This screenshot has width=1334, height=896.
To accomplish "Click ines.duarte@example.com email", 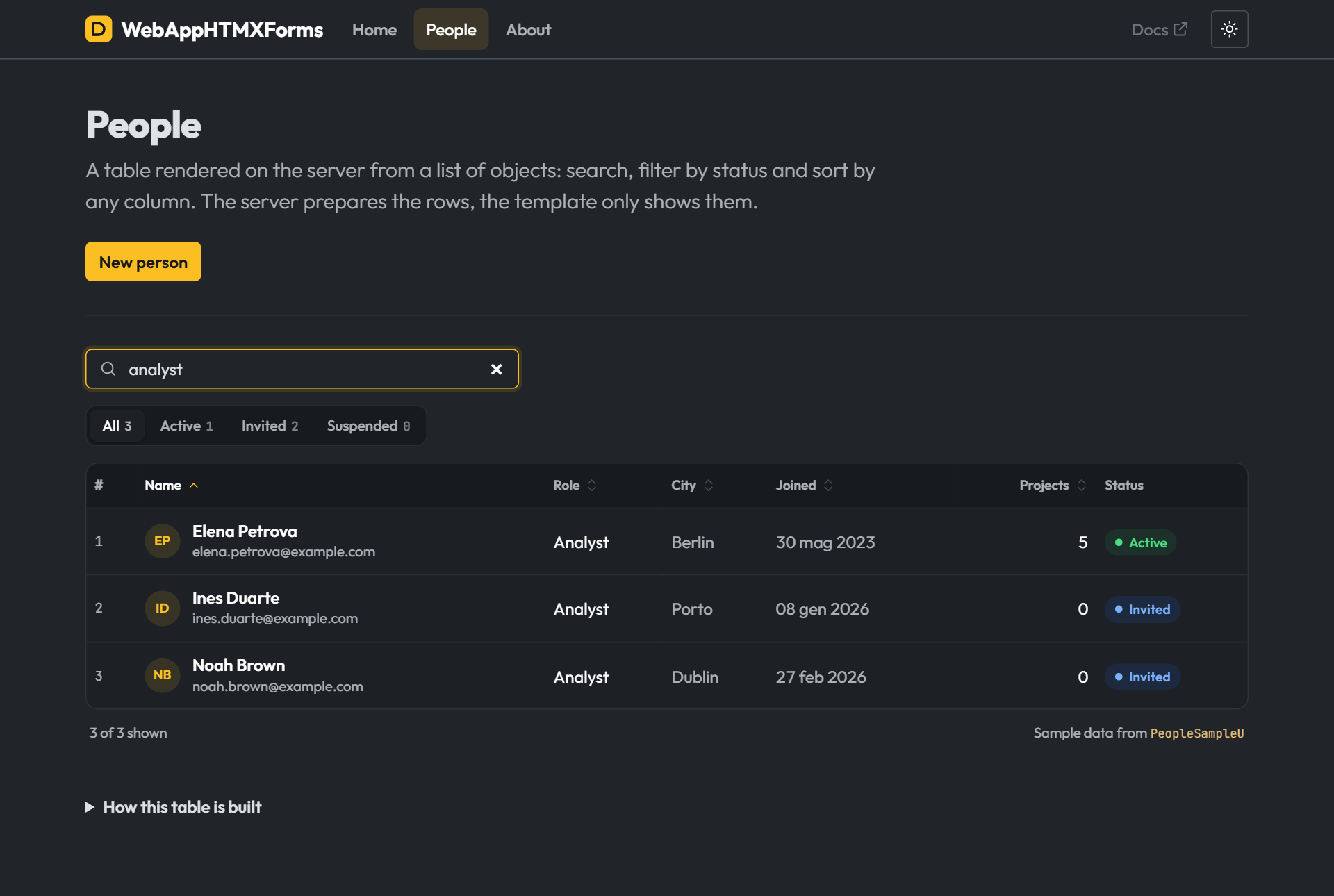I will (x=275, y=619).
